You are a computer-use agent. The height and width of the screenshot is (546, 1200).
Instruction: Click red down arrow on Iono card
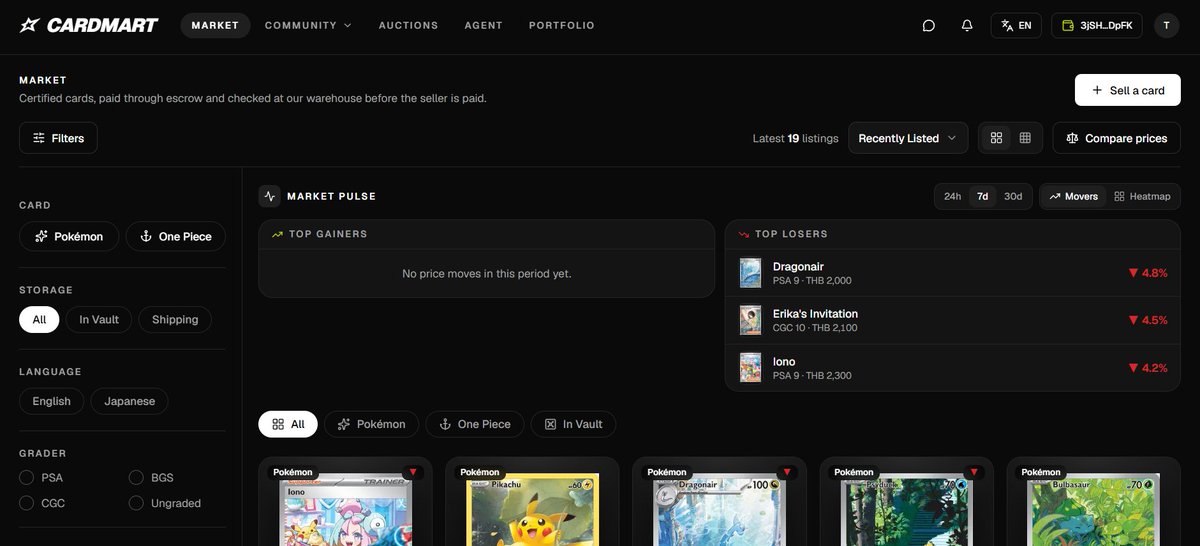(x=413, y=472)
